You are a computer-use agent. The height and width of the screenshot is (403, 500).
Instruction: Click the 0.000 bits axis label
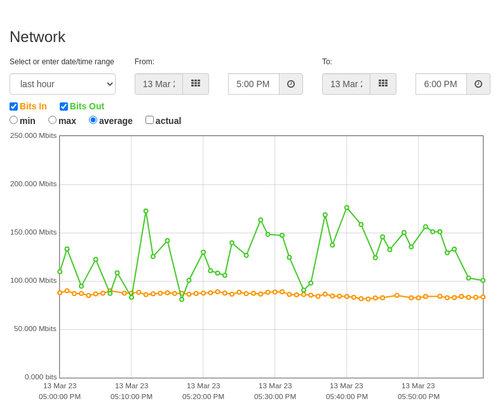(41, 377)
